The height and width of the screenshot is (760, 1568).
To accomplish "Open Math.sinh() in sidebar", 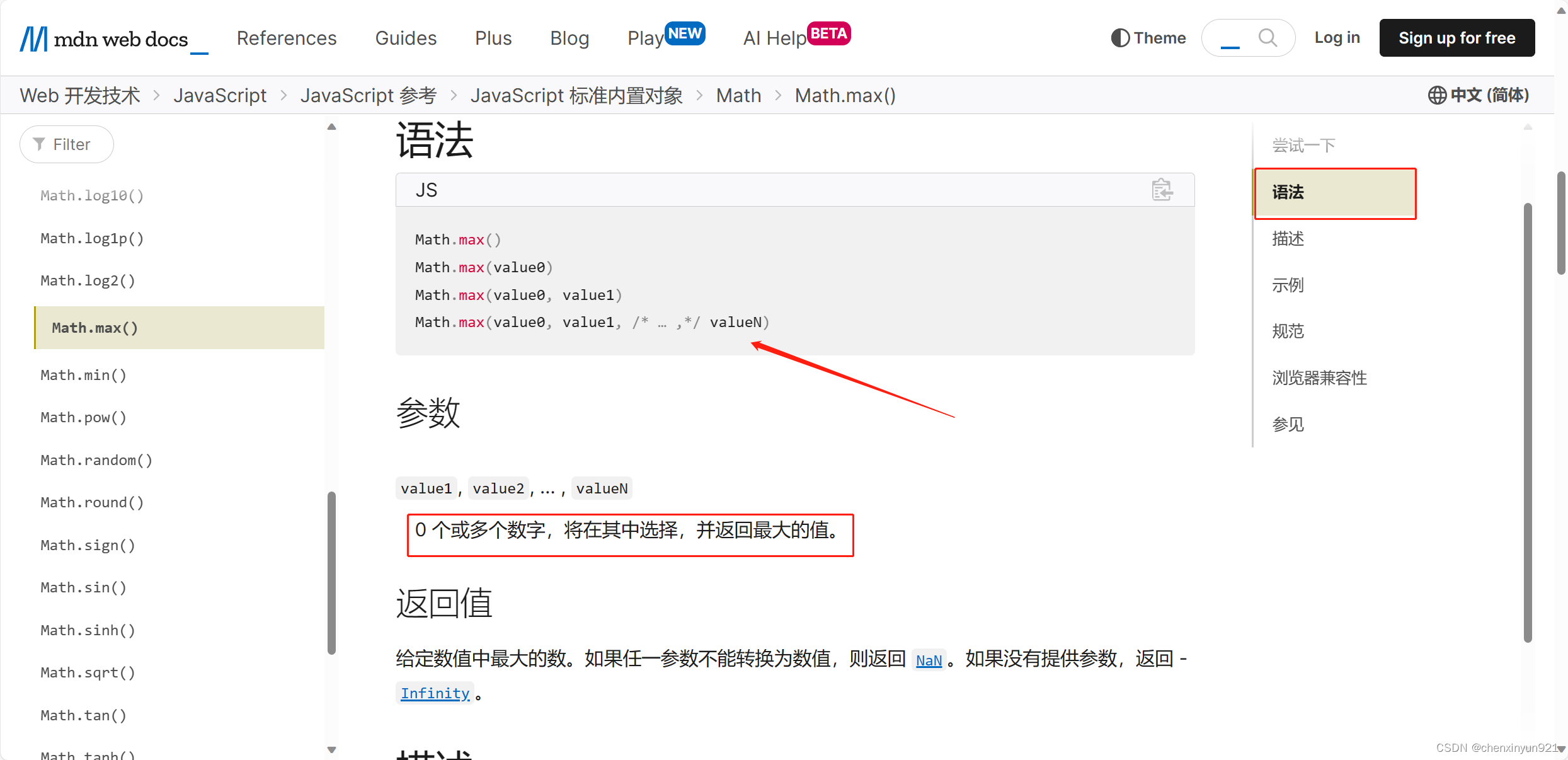I will pos(88,630).
